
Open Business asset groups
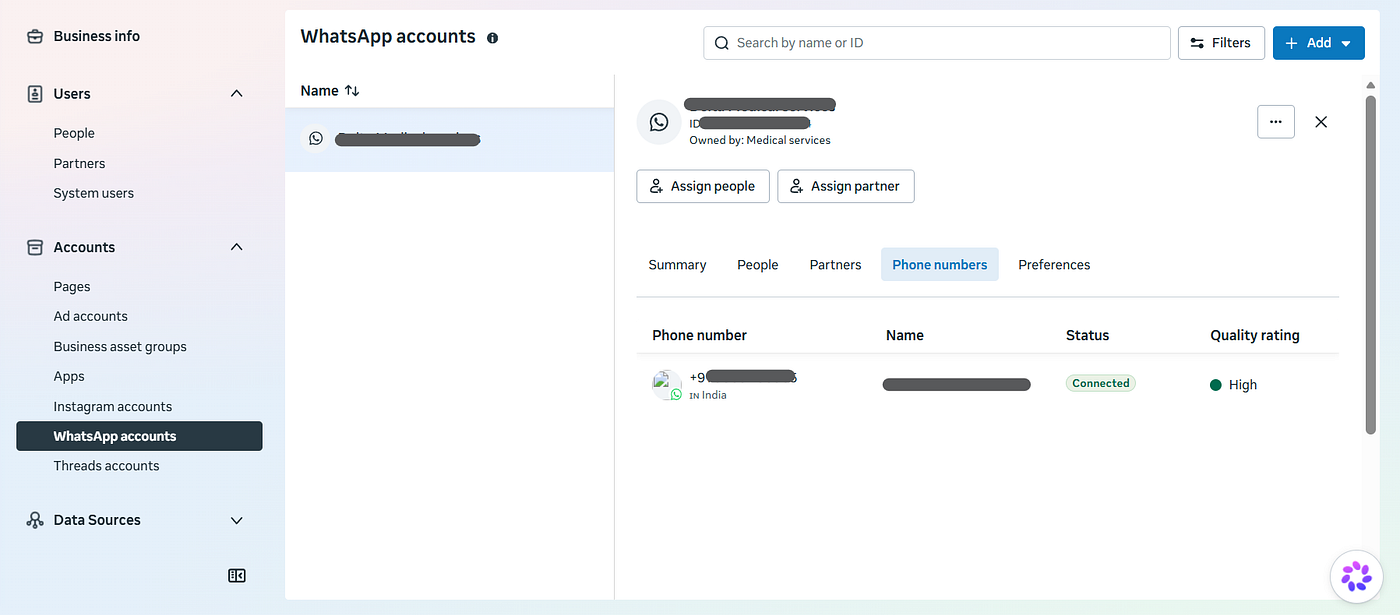click(x=120, y=346)
